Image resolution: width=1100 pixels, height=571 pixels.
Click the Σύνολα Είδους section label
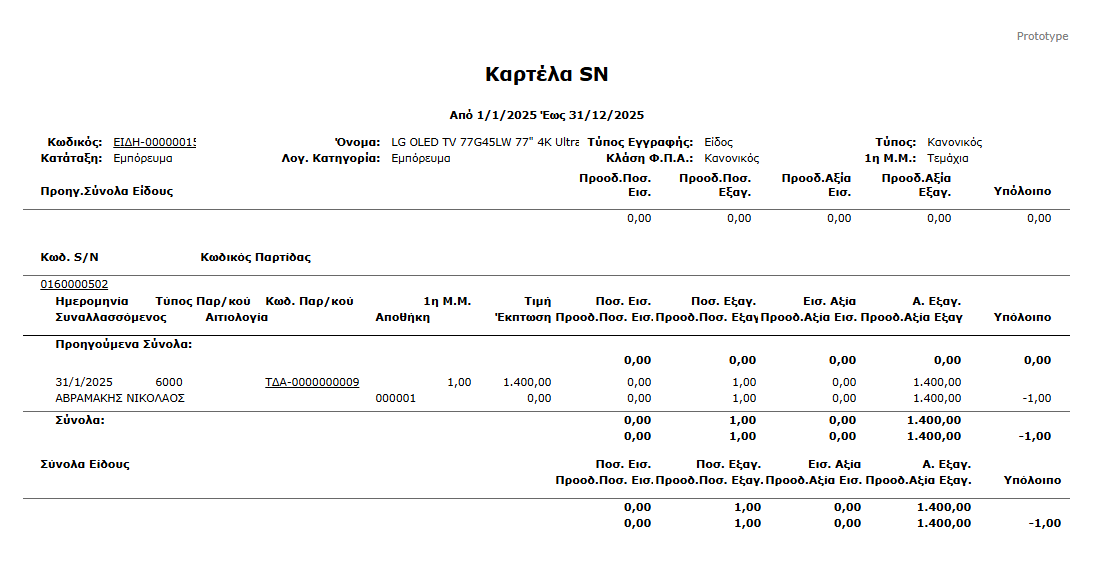(x=85, y=464)
